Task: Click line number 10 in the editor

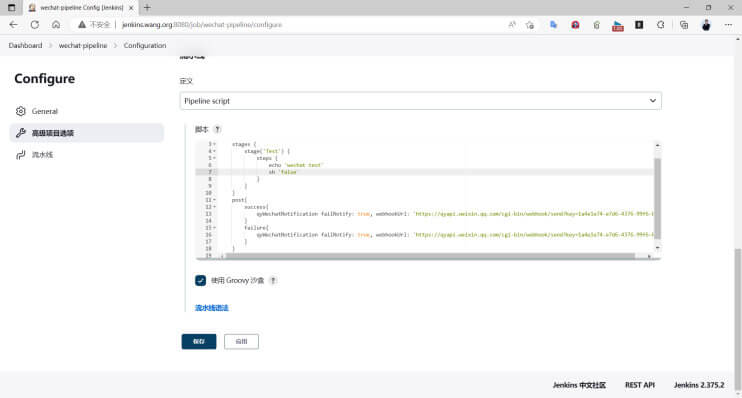Action: tap(208, 193)
